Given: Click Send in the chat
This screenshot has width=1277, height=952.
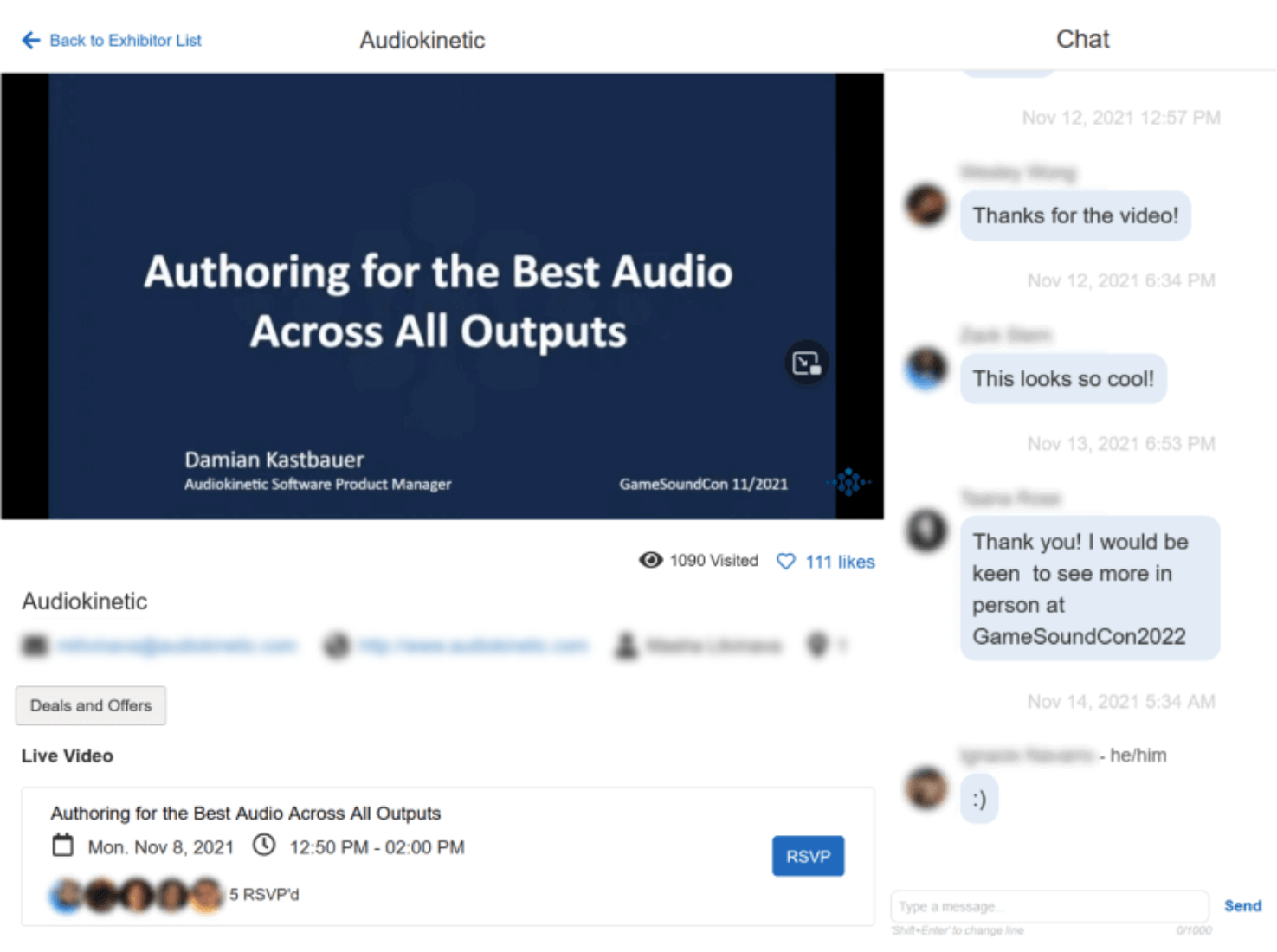Looking at the screenshot, I should pos(1242,906).
